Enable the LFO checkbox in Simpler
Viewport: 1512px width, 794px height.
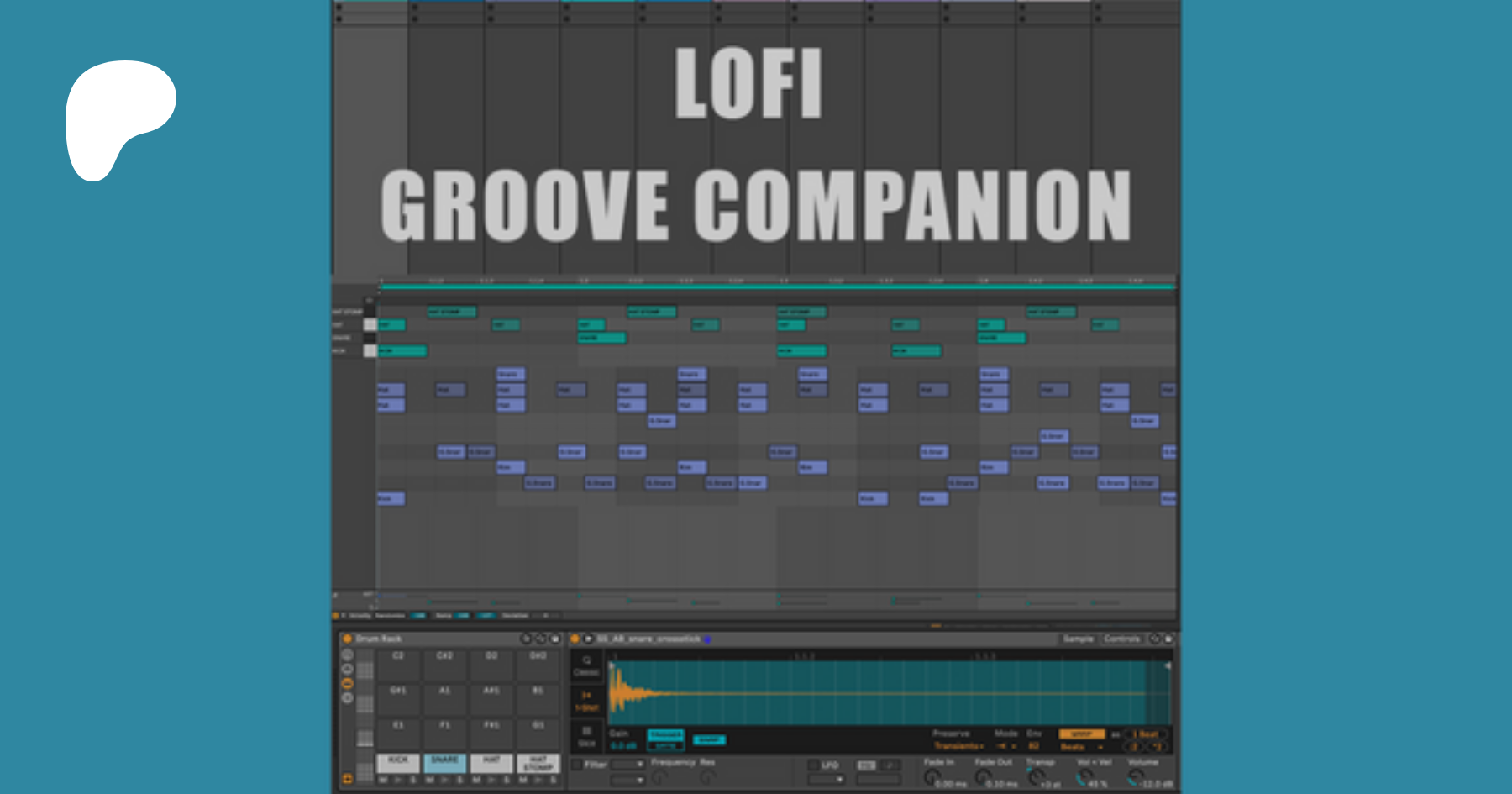coord(813,765)
